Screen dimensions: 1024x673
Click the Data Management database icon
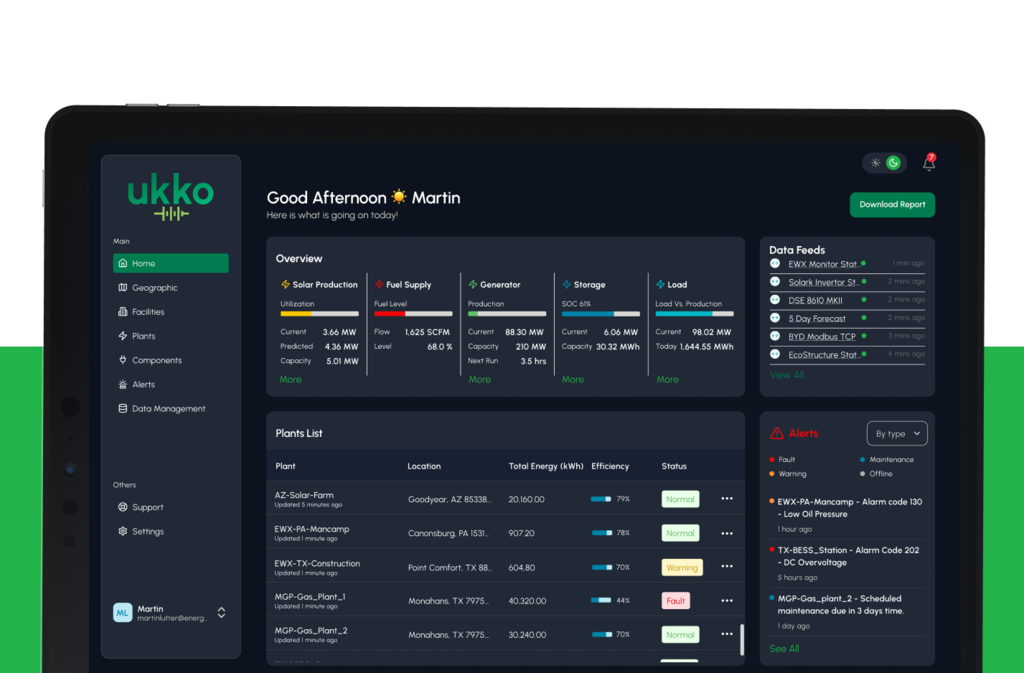pyautogui.click(x=122, y=409)
